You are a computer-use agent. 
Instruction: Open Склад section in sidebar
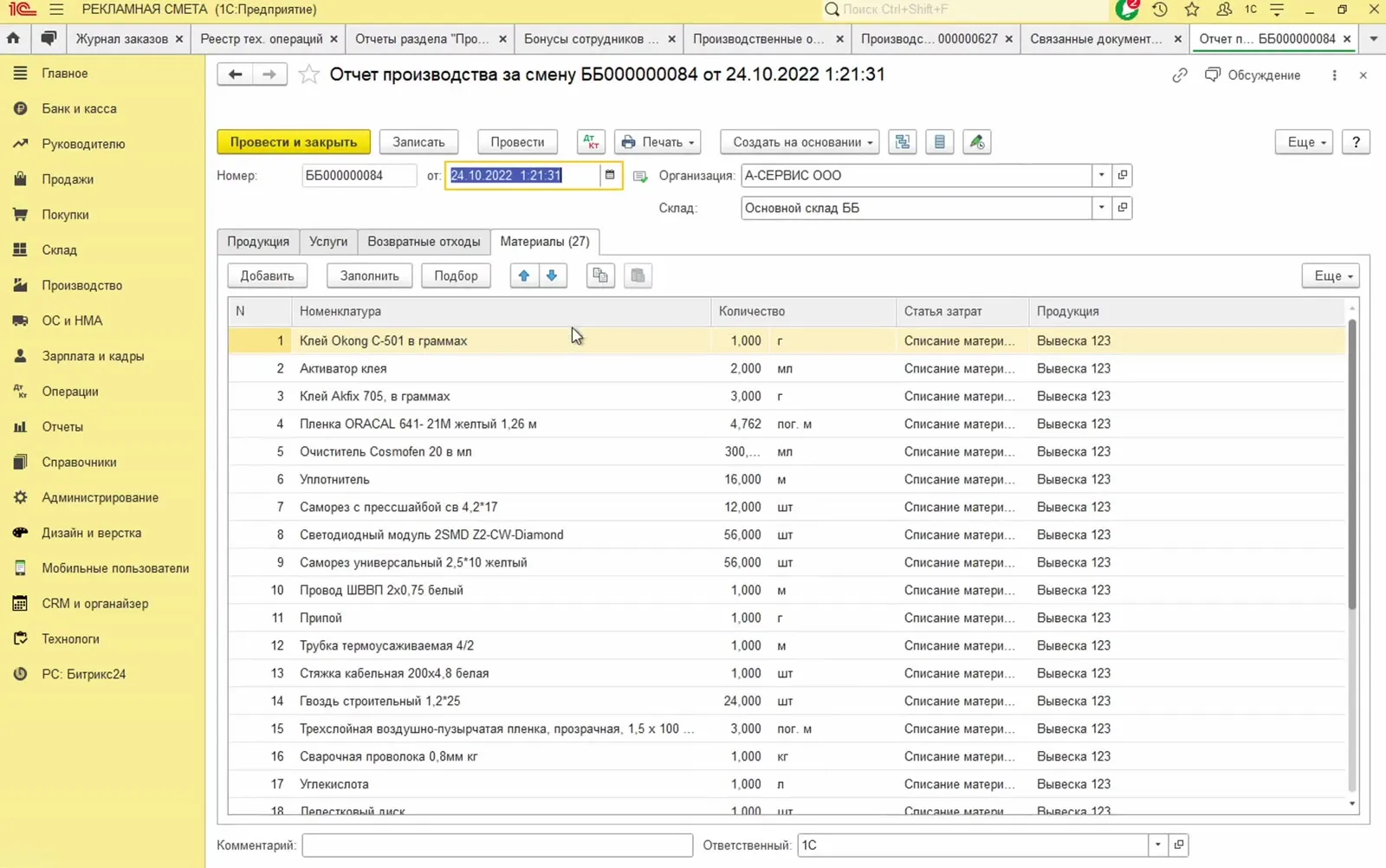click(x=60, y=249)
